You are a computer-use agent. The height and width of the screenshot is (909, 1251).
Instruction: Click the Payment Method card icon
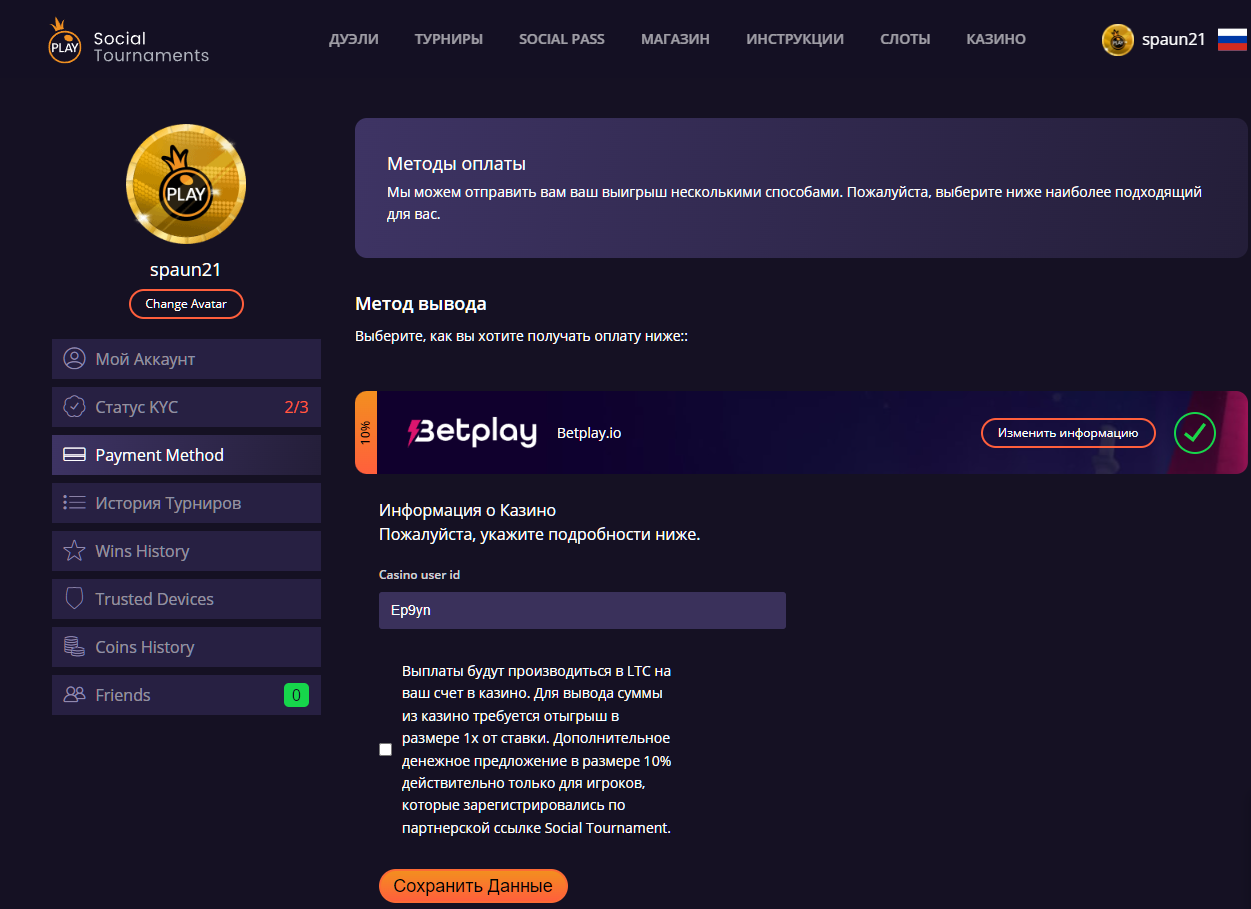coord(74,455)
